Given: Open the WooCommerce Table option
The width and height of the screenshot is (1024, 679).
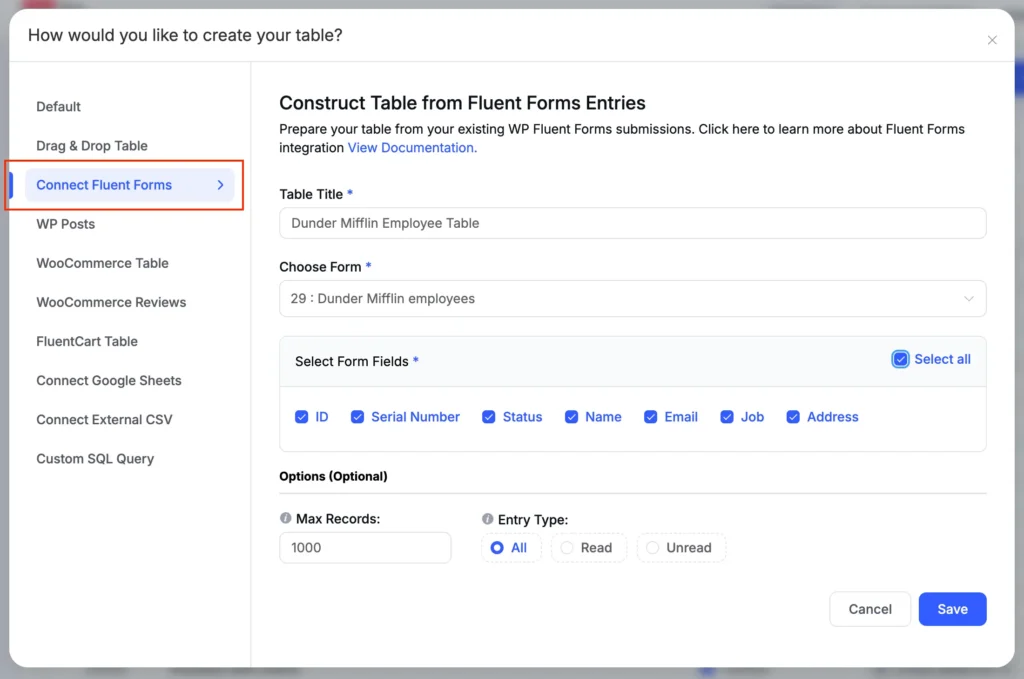Looking at the screenshot, I should point(101,263).
